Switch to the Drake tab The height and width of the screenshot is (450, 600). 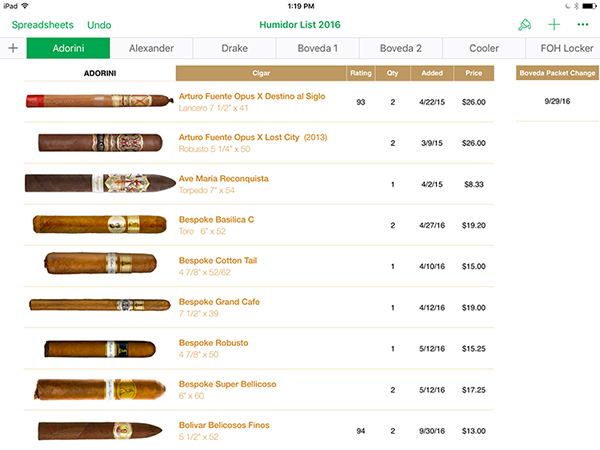pos(234,48)
